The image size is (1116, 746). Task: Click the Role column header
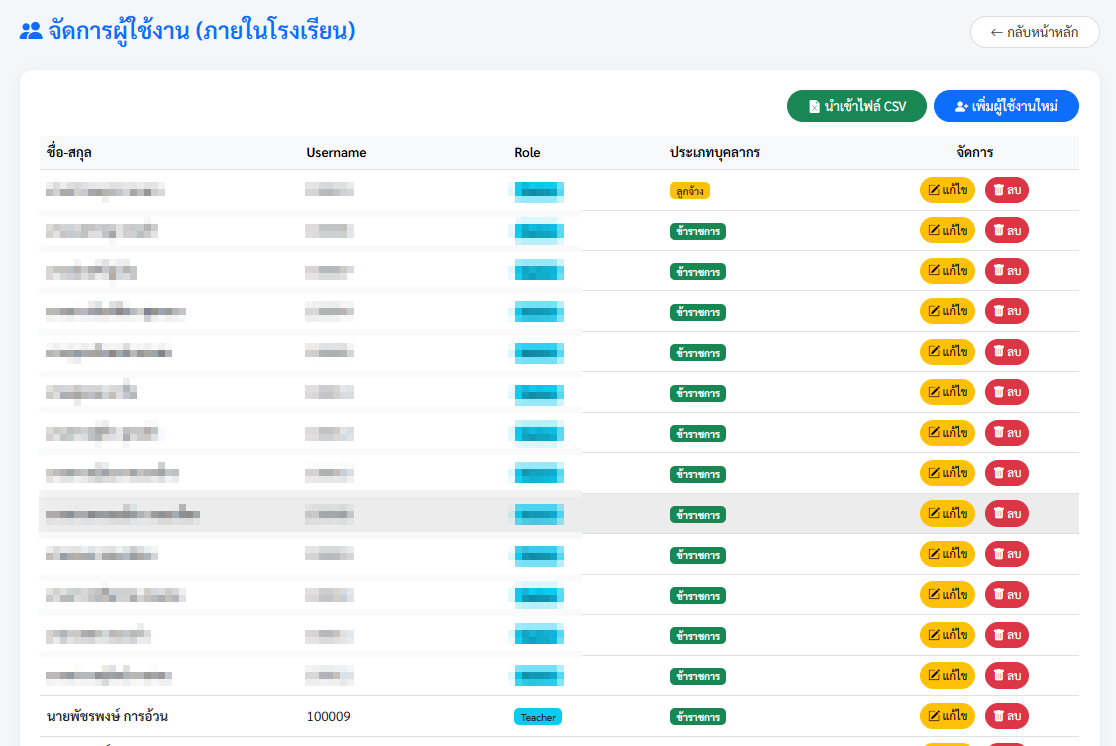click(x=527, y=153)
